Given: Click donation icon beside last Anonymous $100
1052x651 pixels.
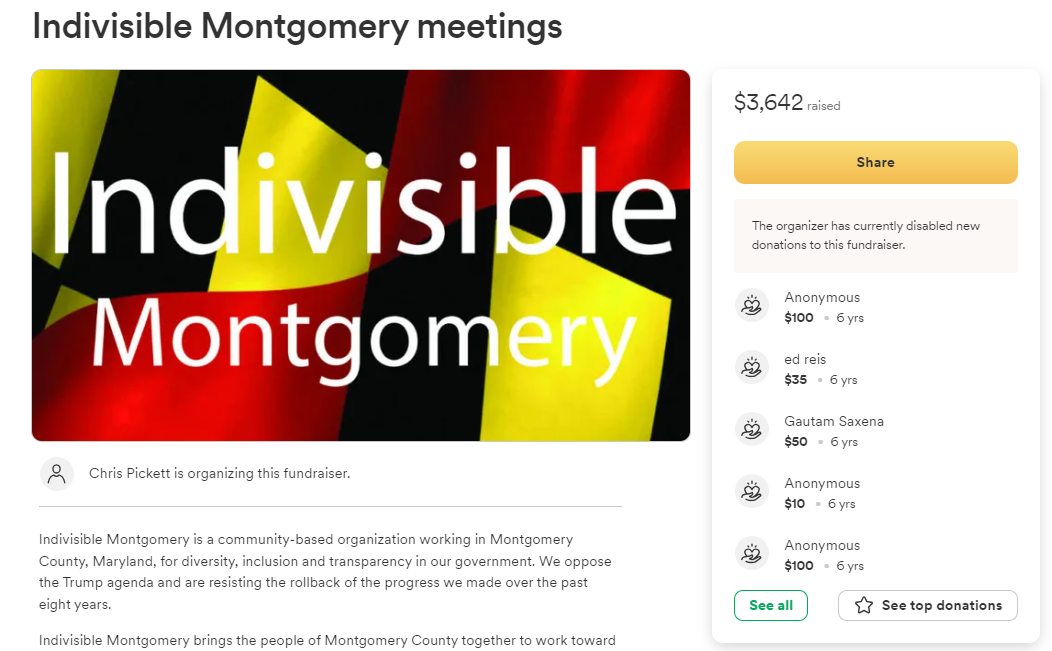Looking at the screenshot, I should [751, 553].
